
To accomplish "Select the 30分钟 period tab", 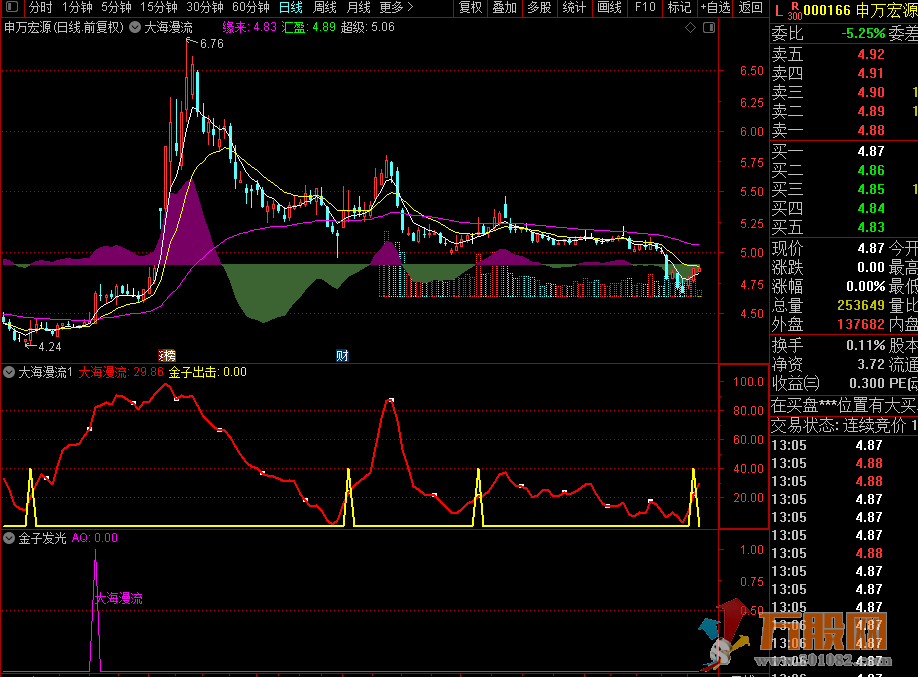I will [205, 8].
